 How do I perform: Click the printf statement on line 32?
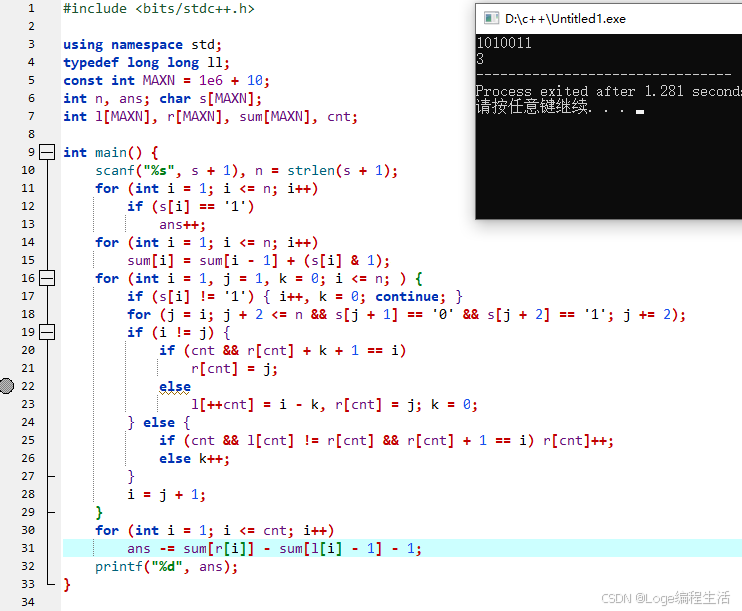[166, 566]
